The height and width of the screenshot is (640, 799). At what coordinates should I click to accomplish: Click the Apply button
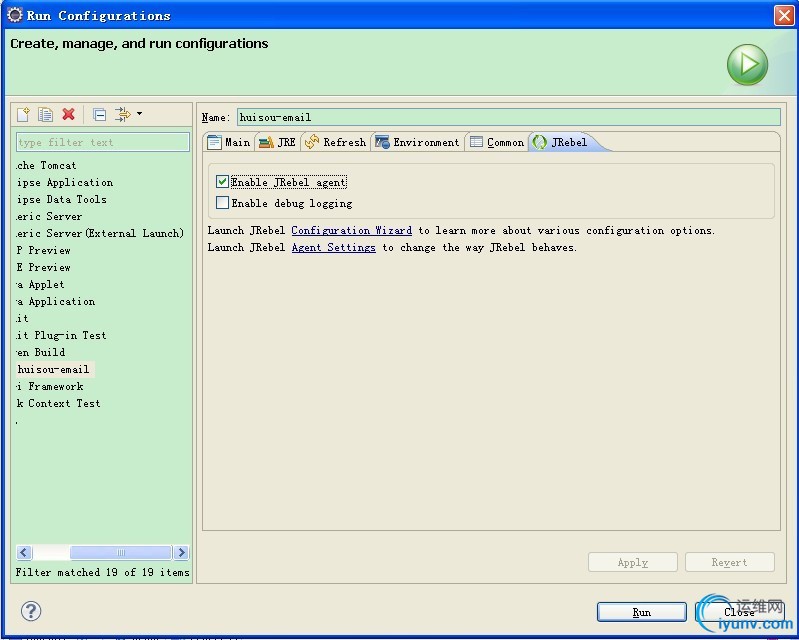coord(633,563)
